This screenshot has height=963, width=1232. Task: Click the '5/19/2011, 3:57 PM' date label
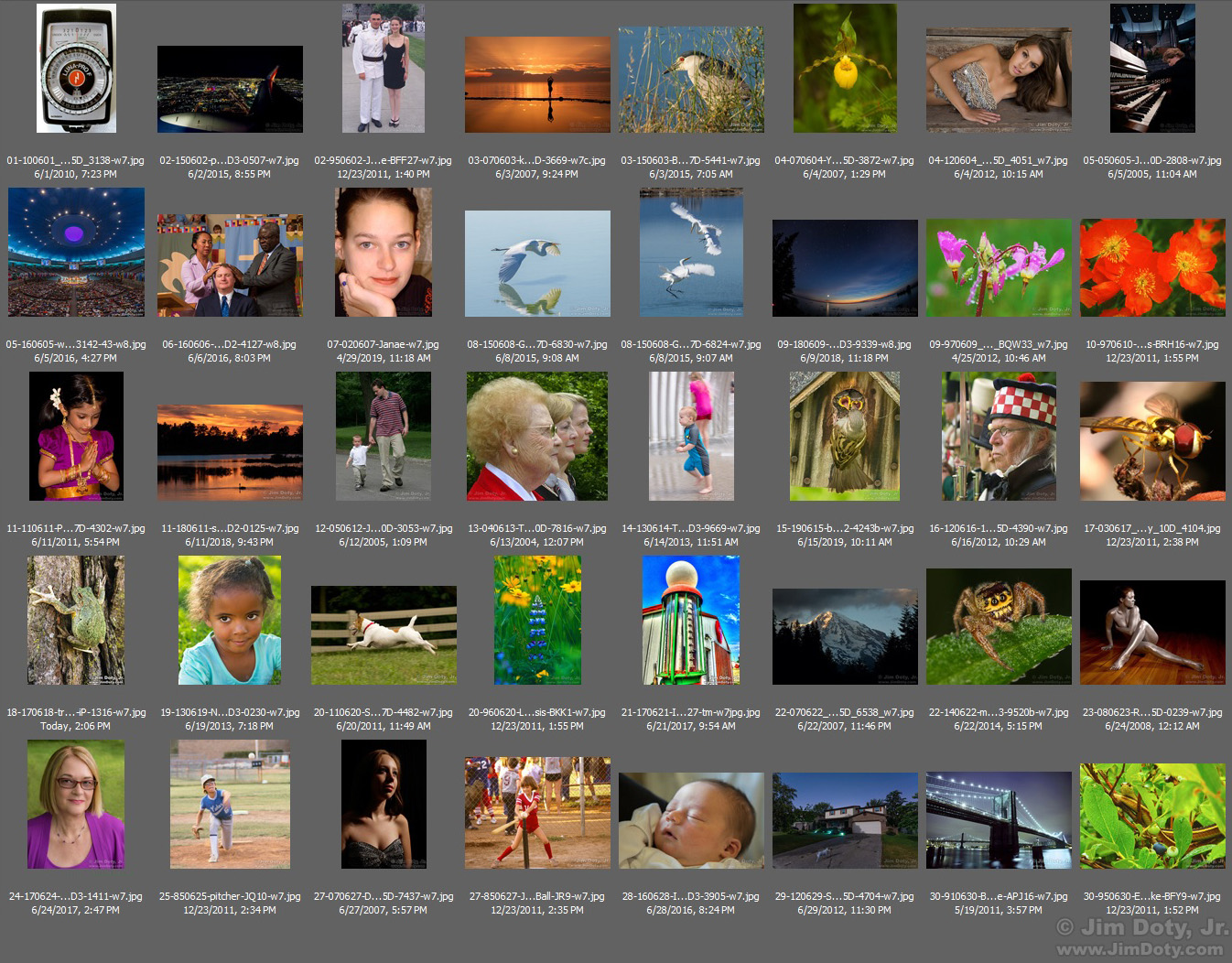[x=999, y=911]
